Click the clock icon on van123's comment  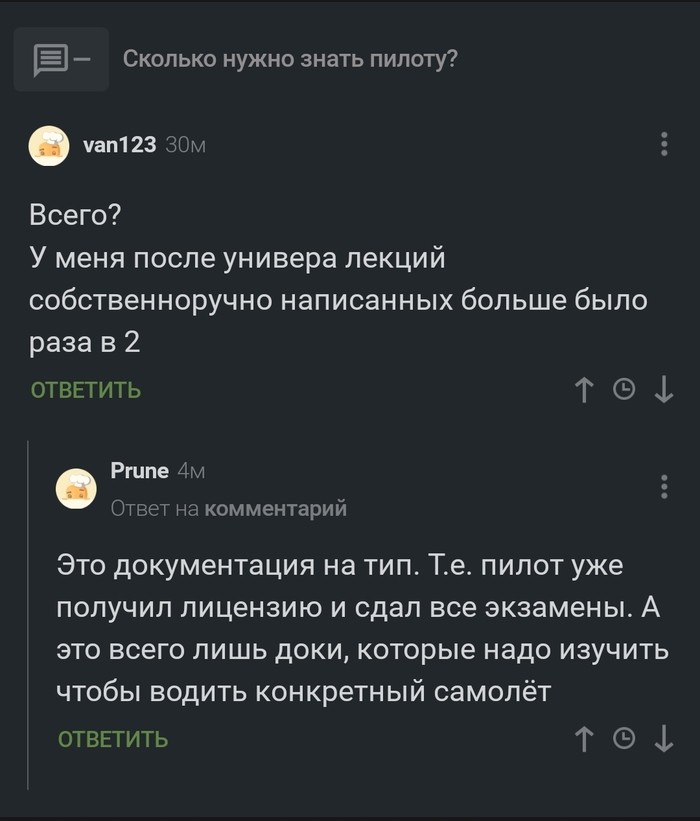click(x=624, y=390)
